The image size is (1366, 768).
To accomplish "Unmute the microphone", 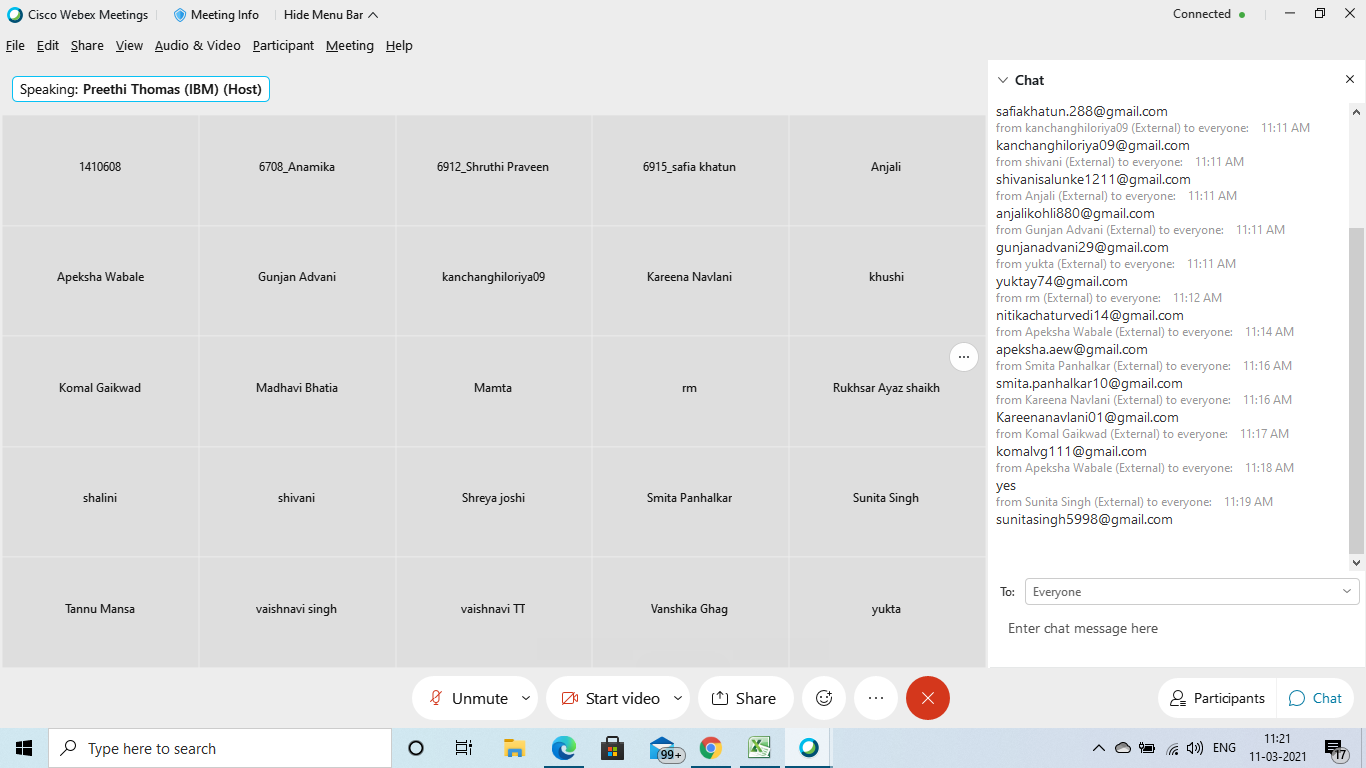I will point(468,698).
